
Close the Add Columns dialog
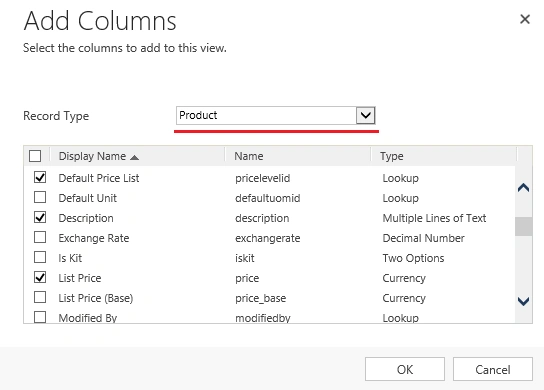525,19
